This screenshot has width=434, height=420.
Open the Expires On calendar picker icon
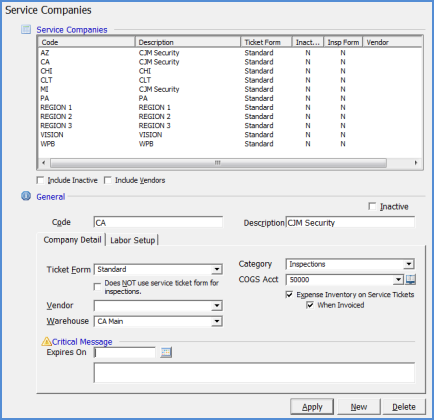pos(166,352)
